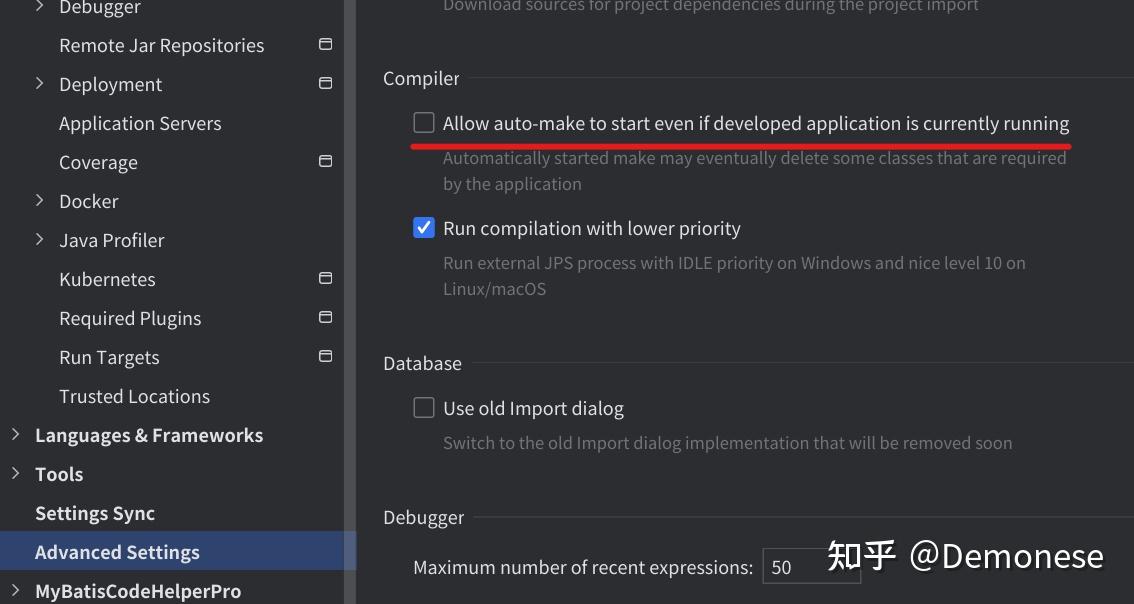
Task: Open the Trusted Locations settings page
Action: 134,396
